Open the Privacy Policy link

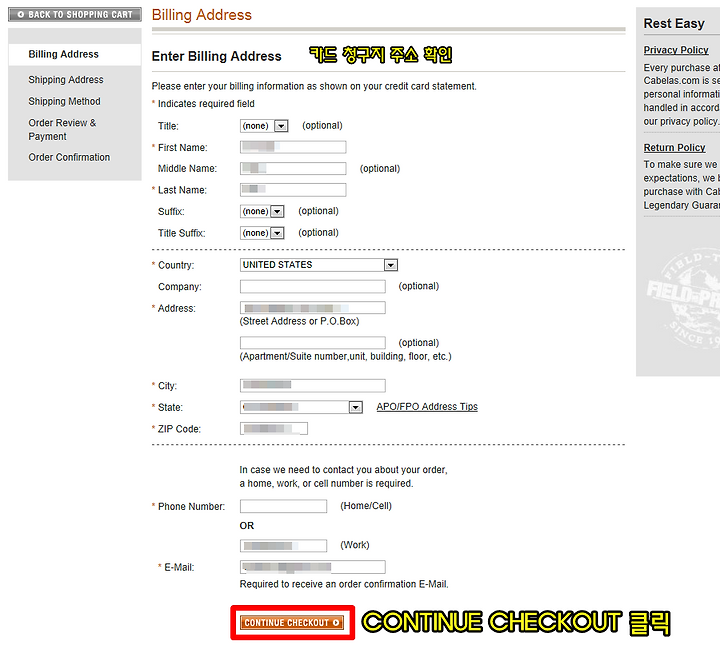tap(676, 50)
